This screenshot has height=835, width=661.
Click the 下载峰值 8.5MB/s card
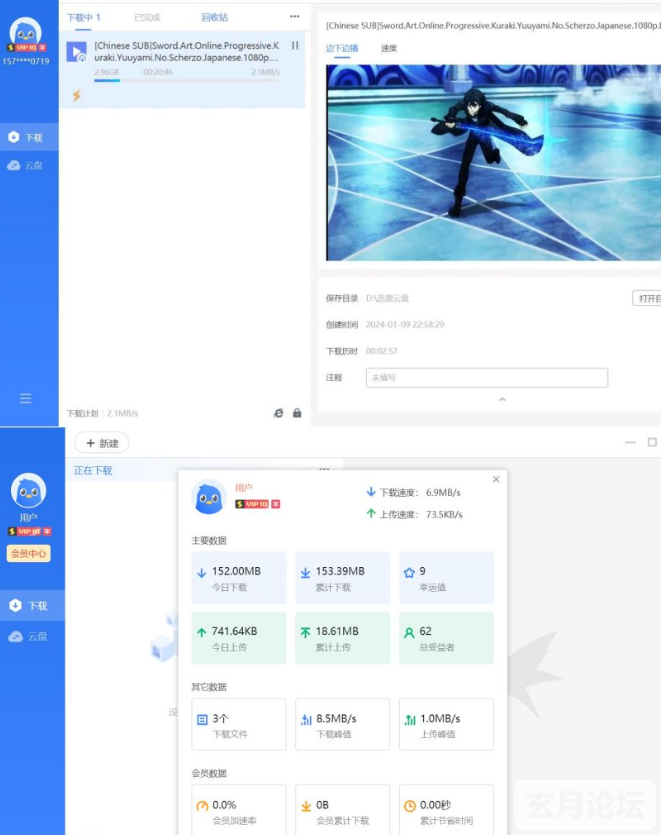pyautogui.click(x=342, y=725)
